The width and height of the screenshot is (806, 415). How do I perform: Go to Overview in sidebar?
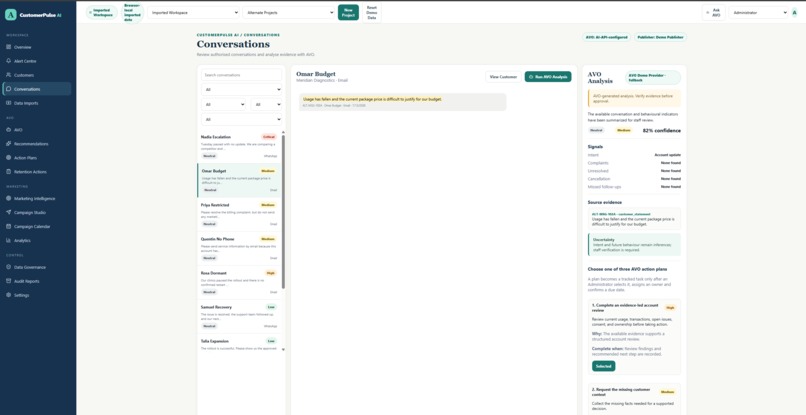click(x=35, y=47)
